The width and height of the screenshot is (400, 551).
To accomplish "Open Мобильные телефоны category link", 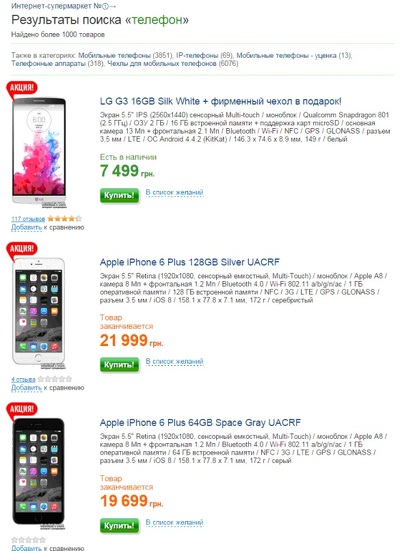I will pos(115,56).
